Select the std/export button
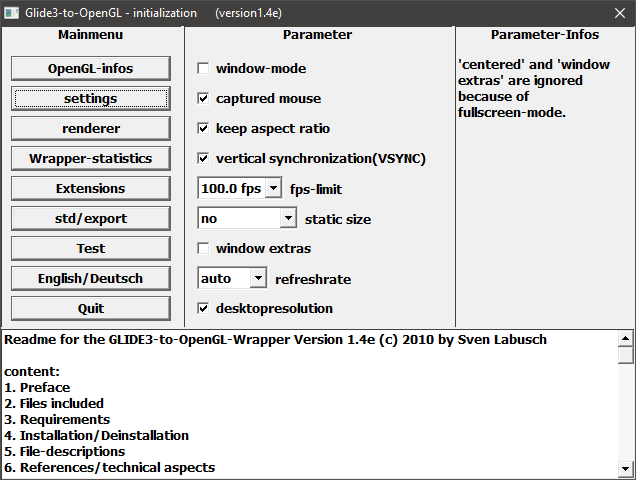636x480 pixels. click(x=91, y=219)
